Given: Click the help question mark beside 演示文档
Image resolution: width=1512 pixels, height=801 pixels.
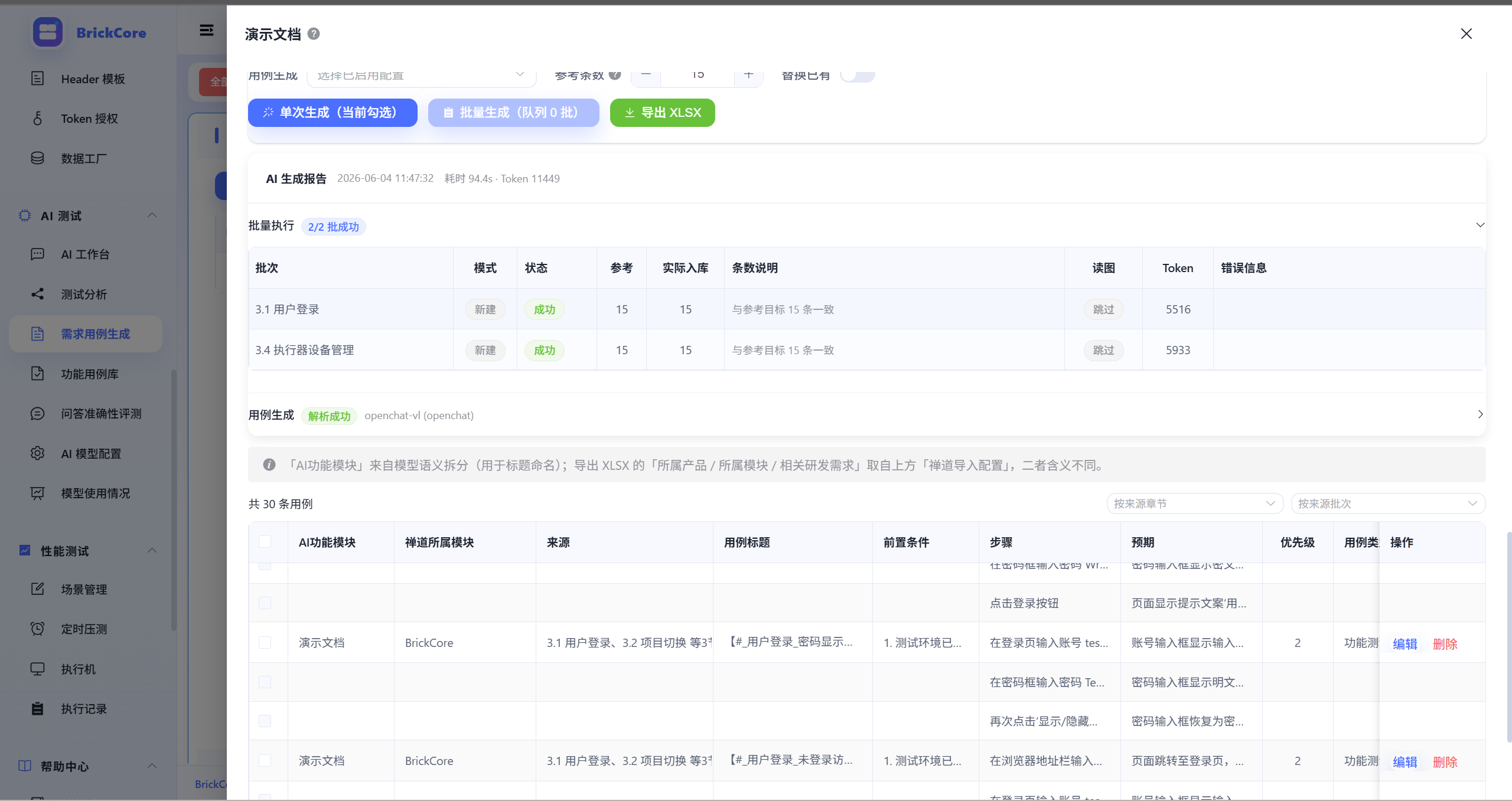Looking at the screenshot, I should (314, 34).
